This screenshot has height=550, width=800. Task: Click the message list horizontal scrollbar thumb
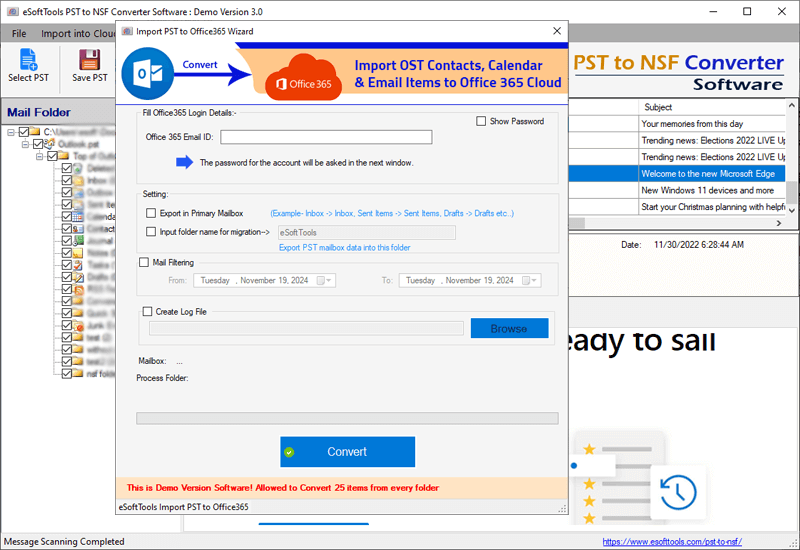(x=577, y=223)
